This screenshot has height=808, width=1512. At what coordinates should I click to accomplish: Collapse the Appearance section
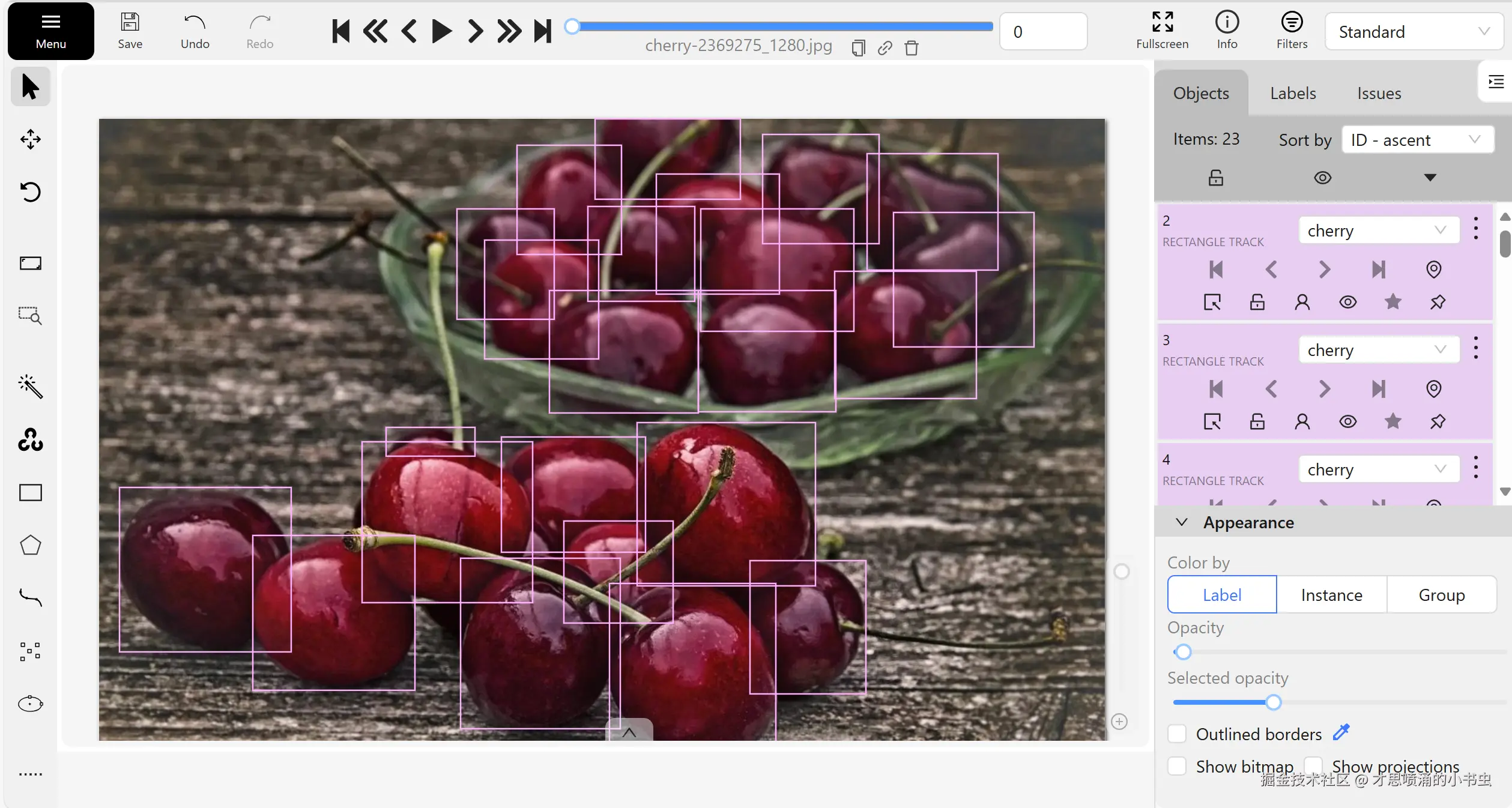(x=1182, y=522)
